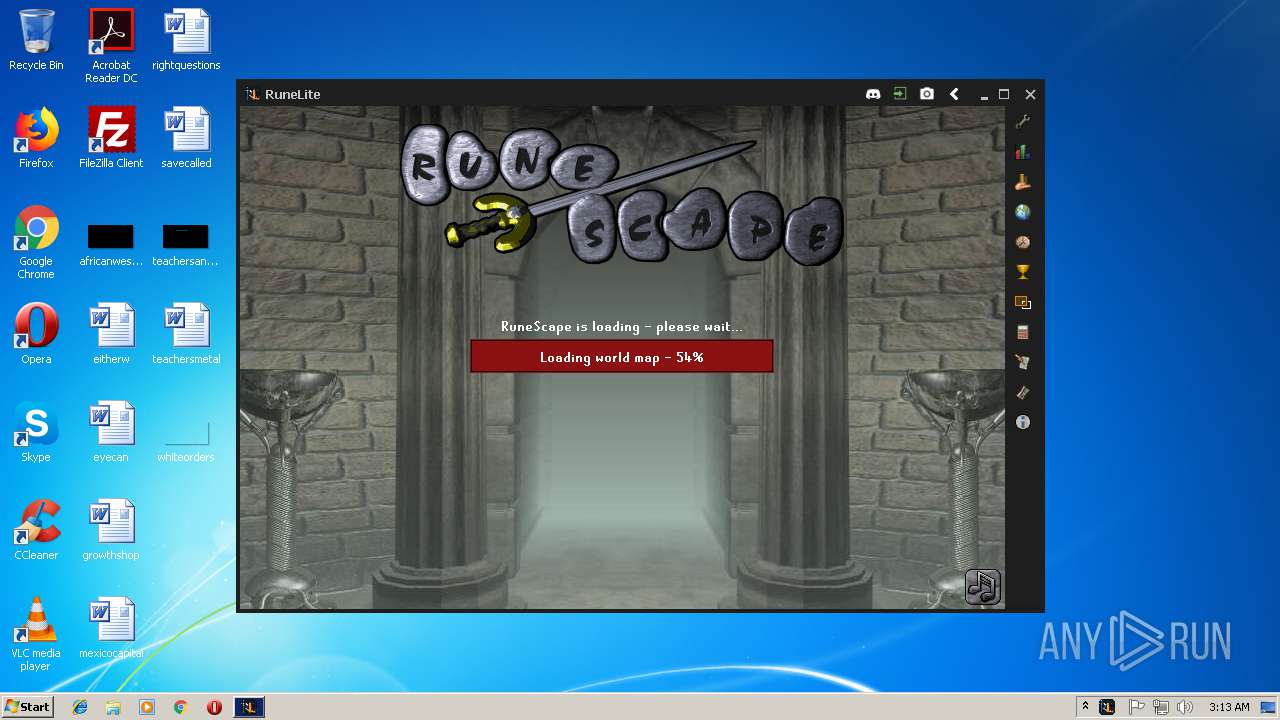The image size is (1280, 720).
Task: Select the Opera desktop shortcut
Action: tap(36, 334)
